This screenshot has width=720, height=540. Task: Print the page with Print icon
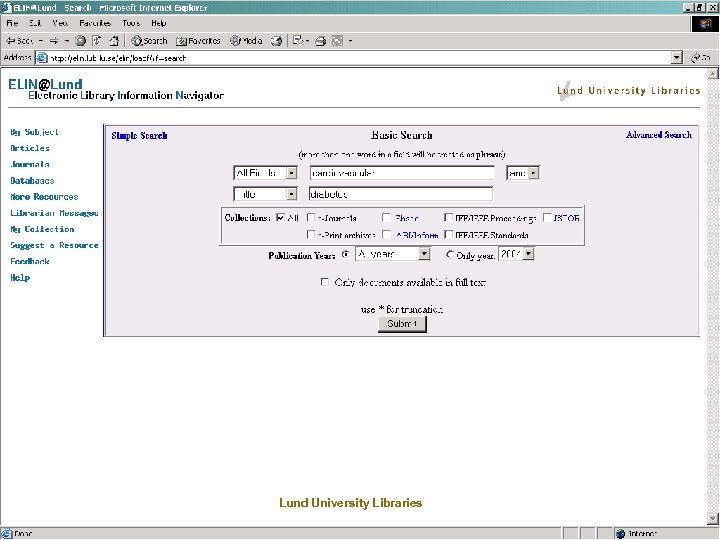pos(321,41)
